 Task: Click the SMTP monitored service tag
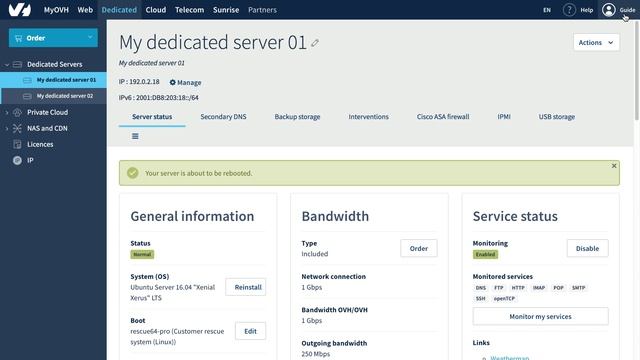[x=578, y=288]
